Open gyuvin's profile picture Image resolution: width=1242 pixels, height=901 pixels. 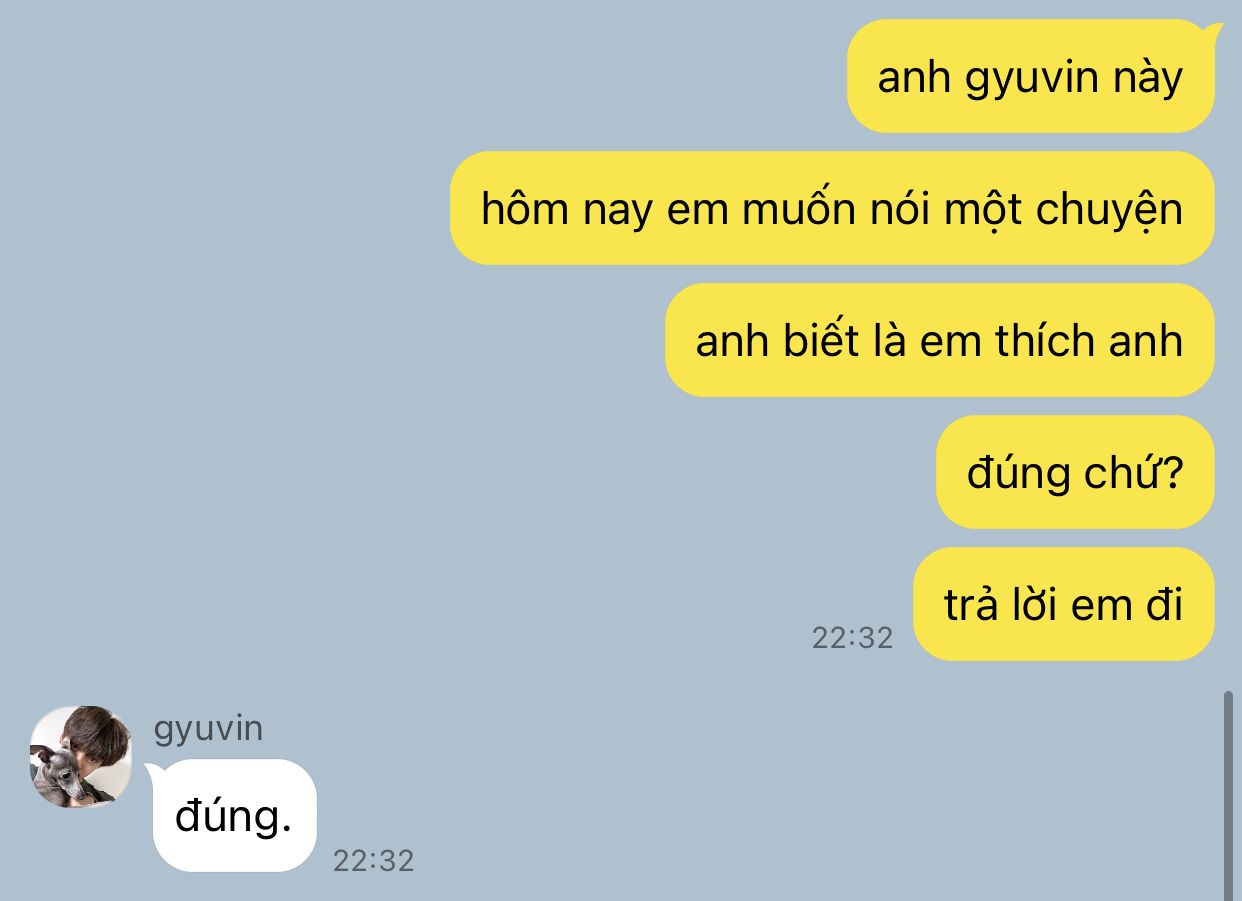click(x=81, y=756)
